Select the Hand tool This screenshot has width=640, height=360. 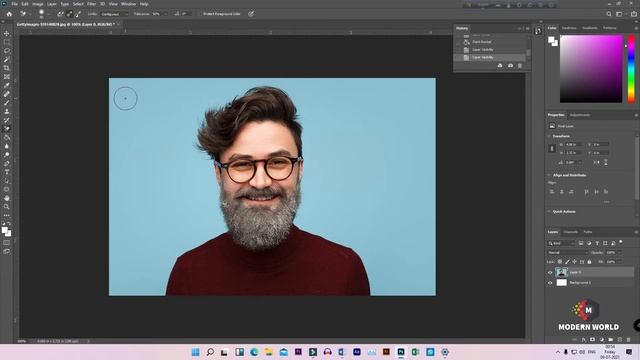(7, 198)
